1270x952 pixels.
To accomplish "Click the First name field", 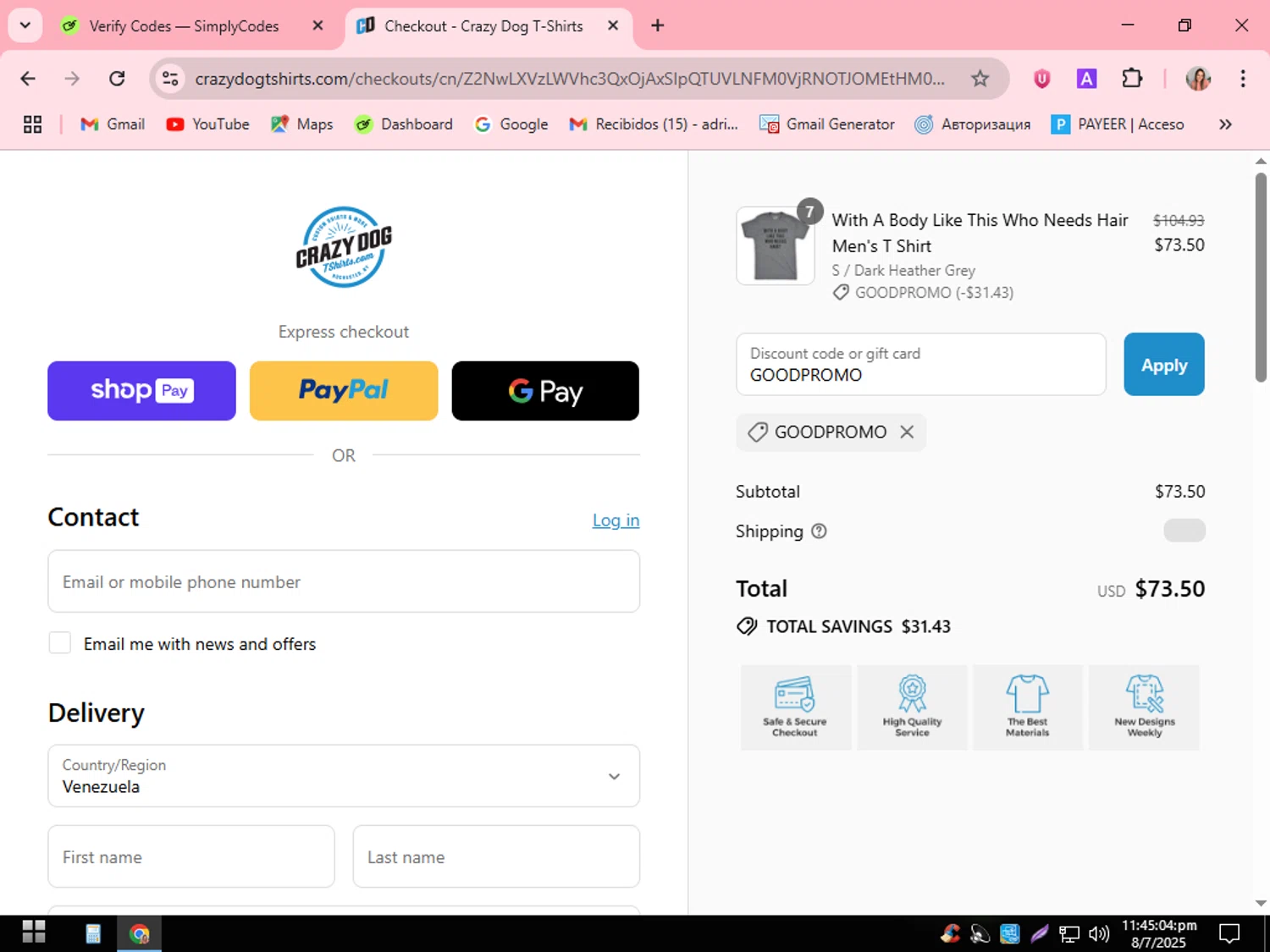I will tap(191, 856).
